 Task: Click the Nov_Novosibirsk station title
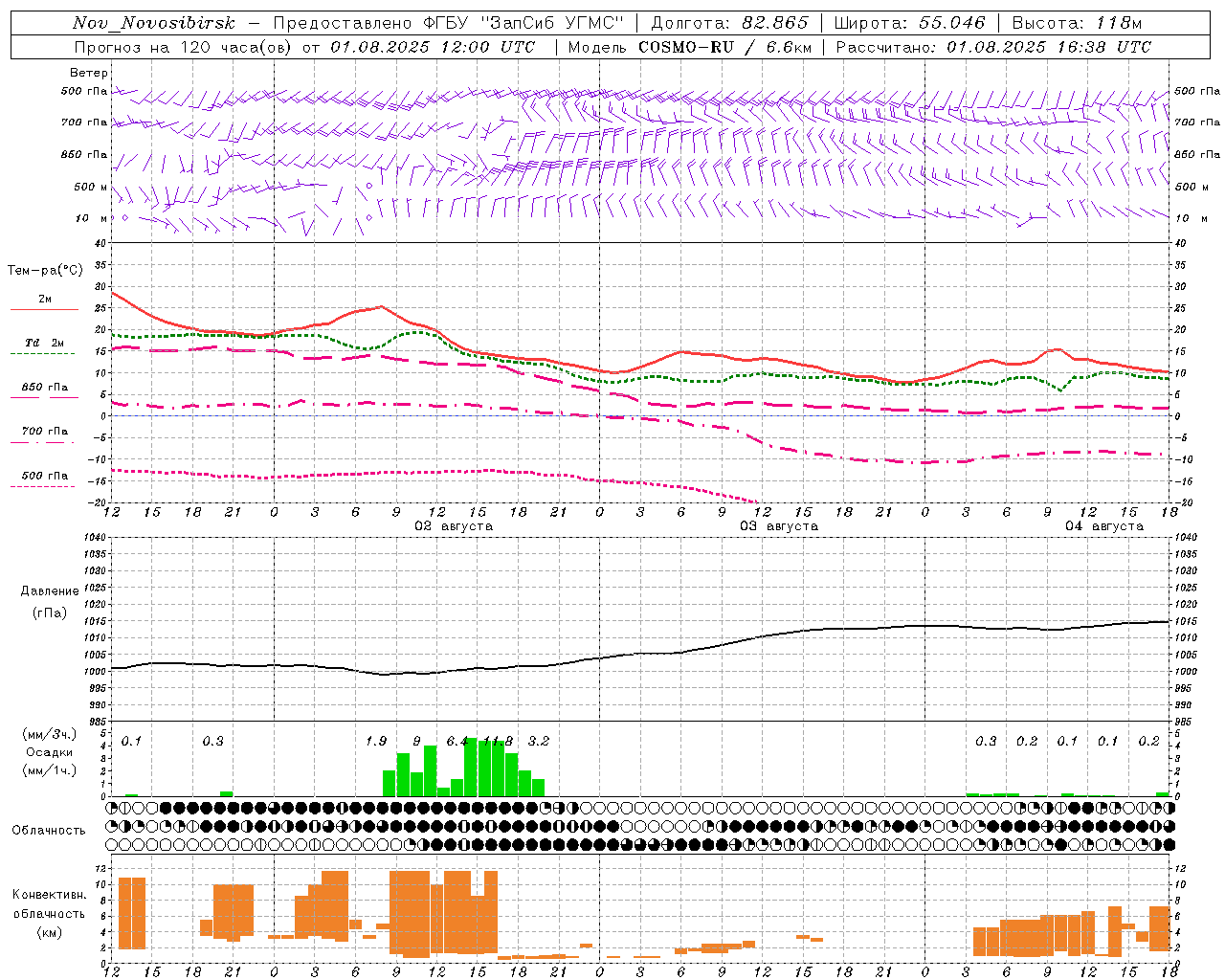point(154,23)
